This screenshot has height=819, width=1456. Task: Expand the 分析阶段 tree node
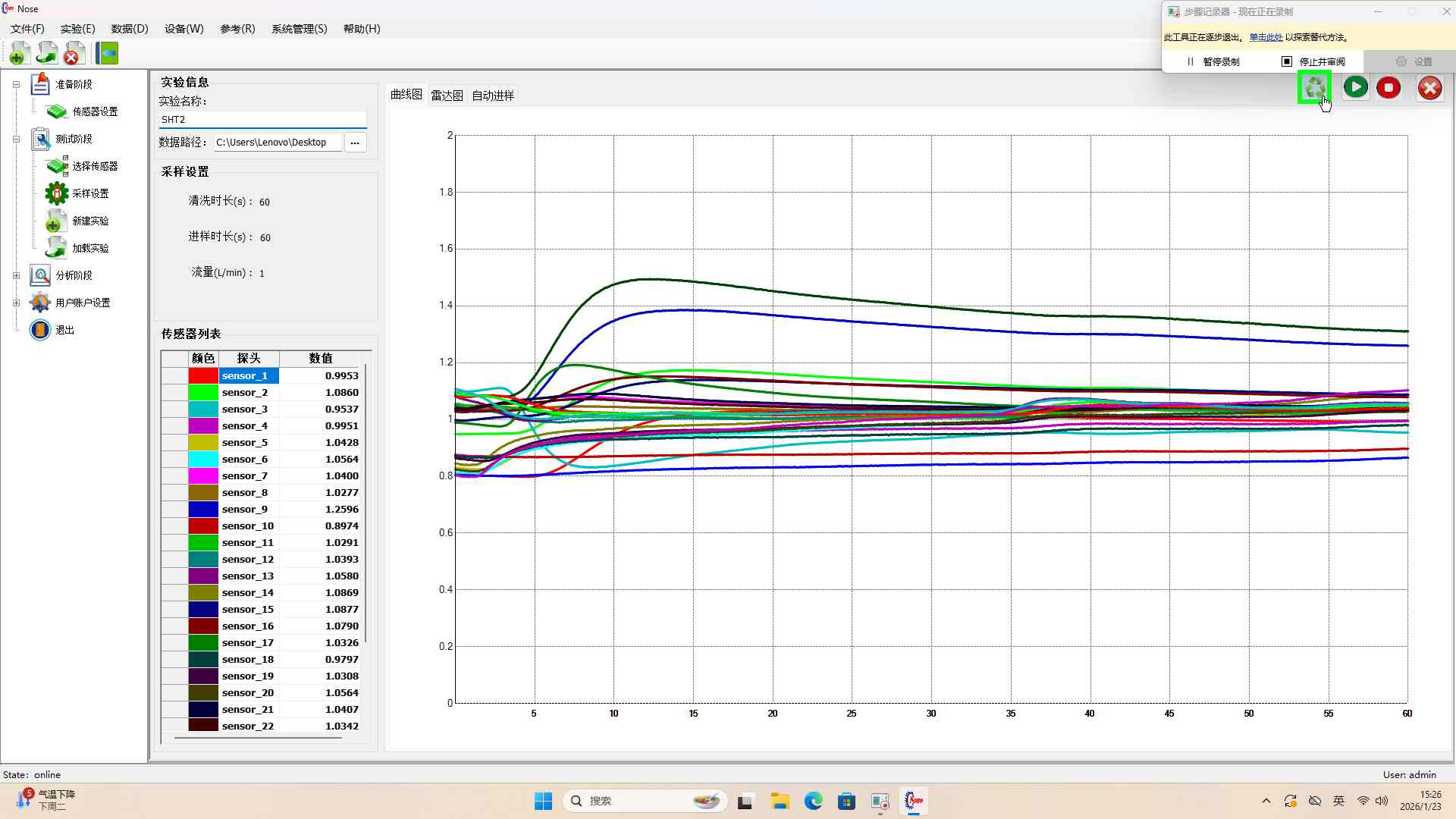pyautogui.click(x=16, y=275)
